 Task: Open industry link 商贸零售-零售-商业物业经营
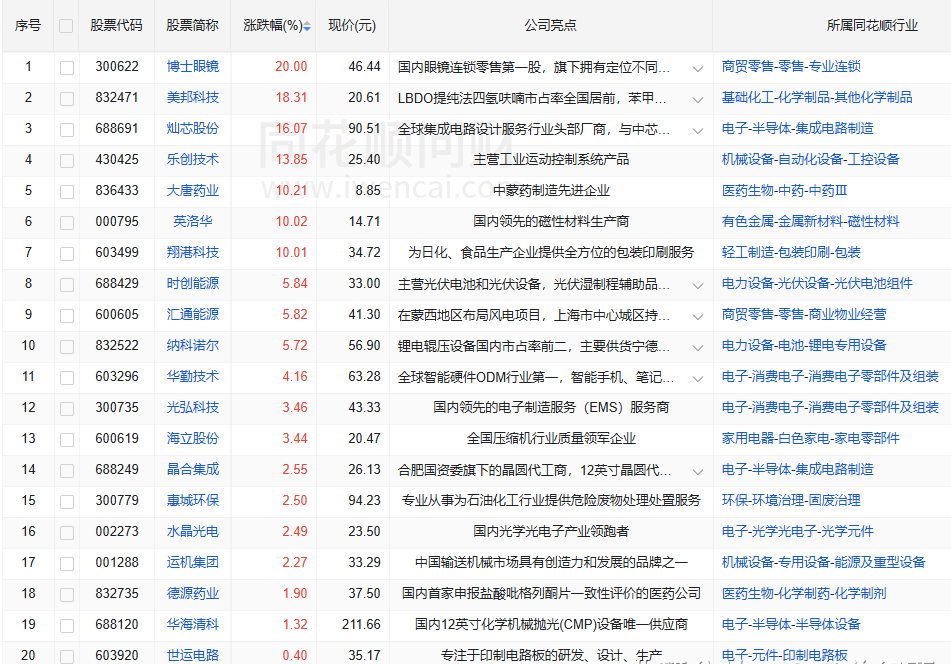804,315
